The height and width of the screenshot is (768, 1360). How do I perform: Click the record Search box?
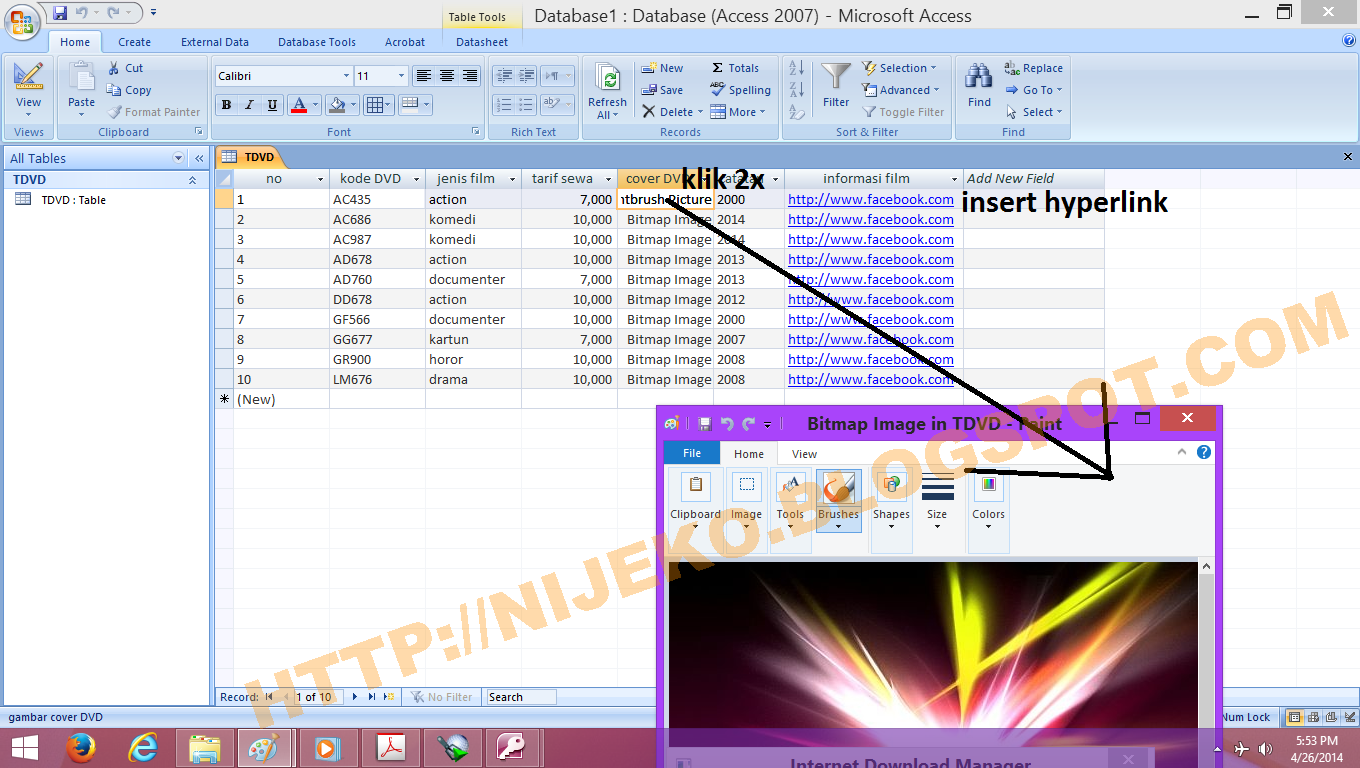click(x=521, y=697)
